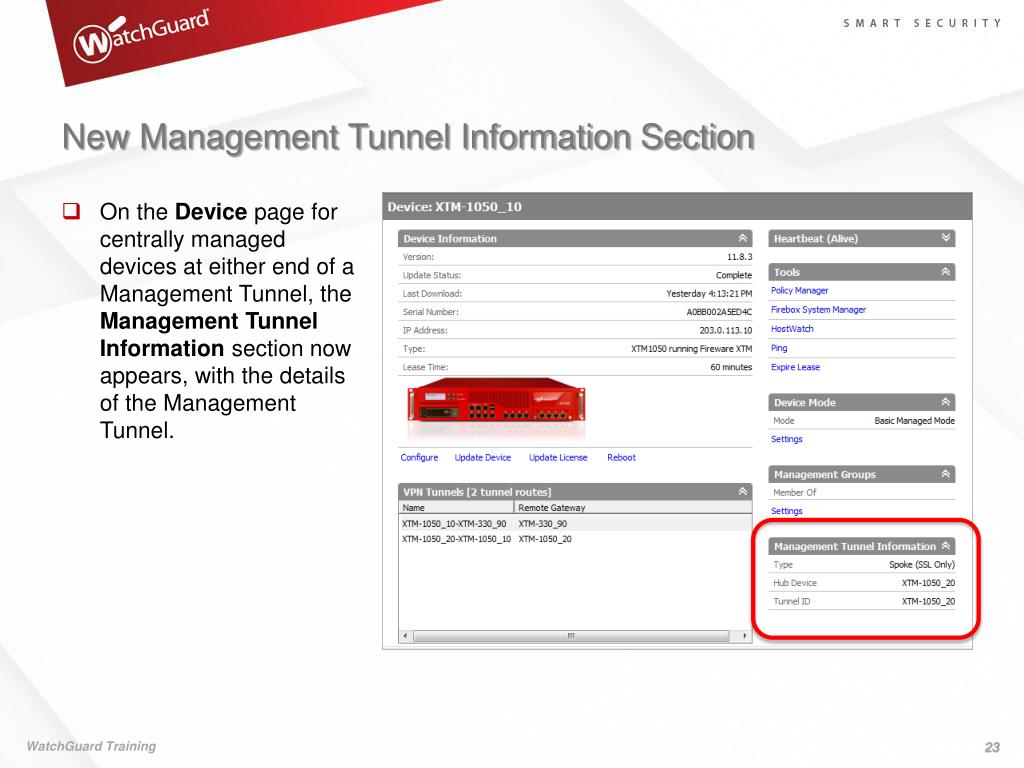Open Policy Manager link
Screen dimensions: 1024x768
coord(799,291)
